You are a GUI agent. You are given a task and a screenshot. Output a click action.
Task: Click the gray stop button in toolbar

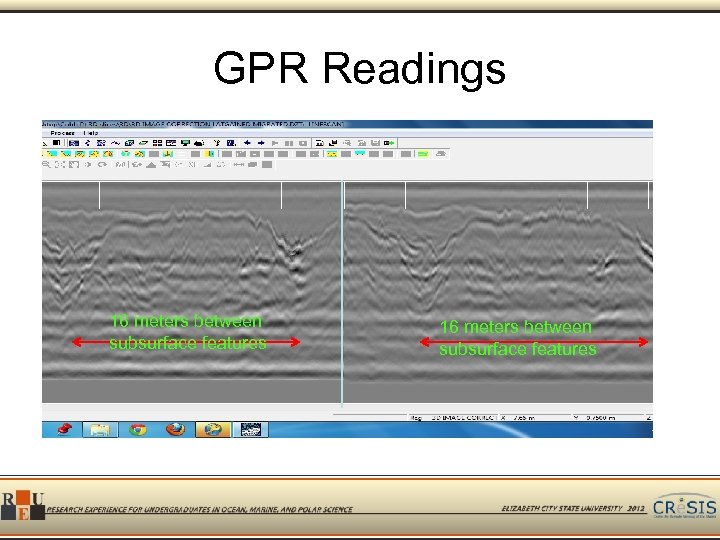tap(303, 143)
